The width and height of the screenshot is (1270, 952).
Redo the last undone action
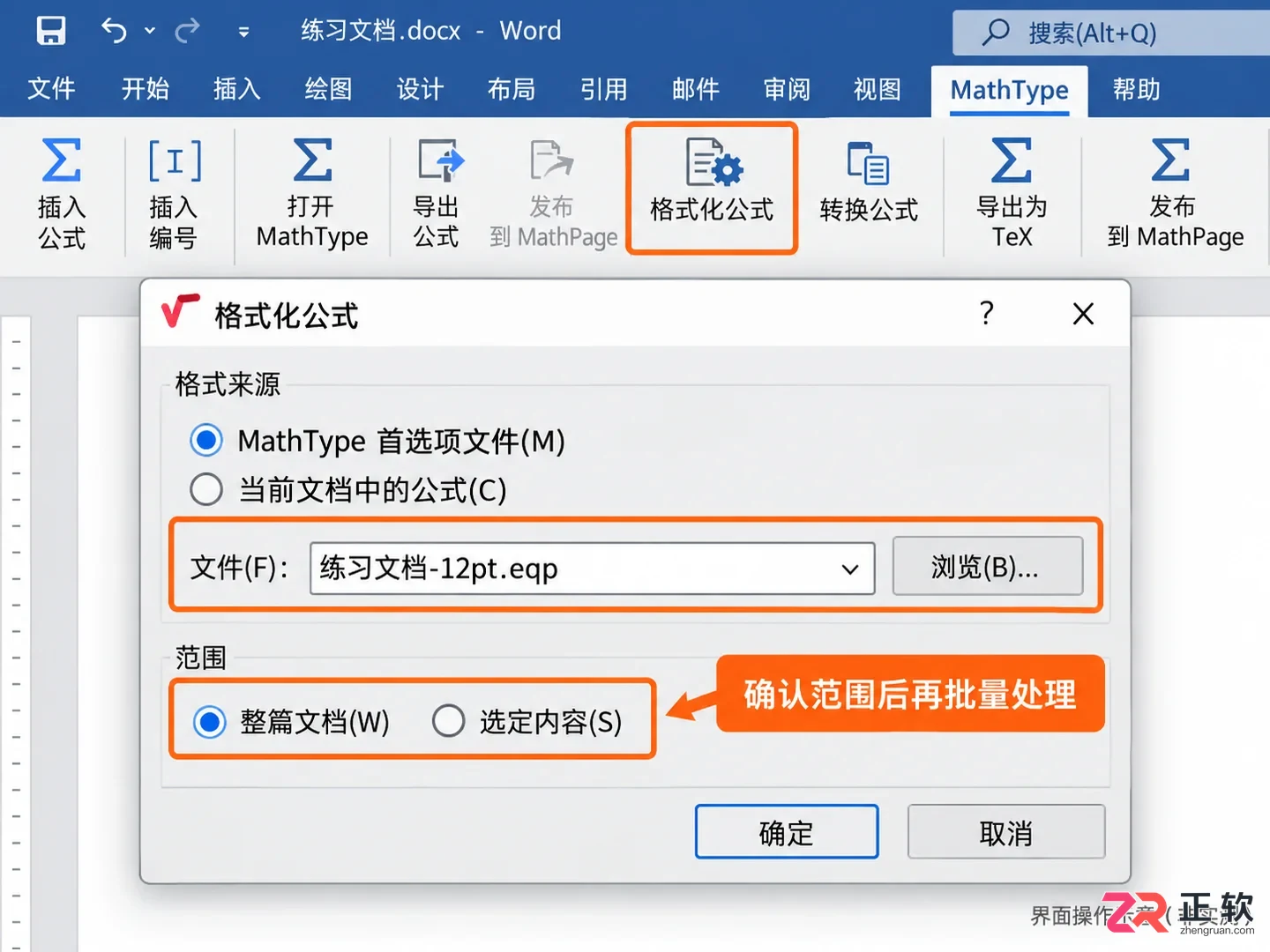[188, 31]
